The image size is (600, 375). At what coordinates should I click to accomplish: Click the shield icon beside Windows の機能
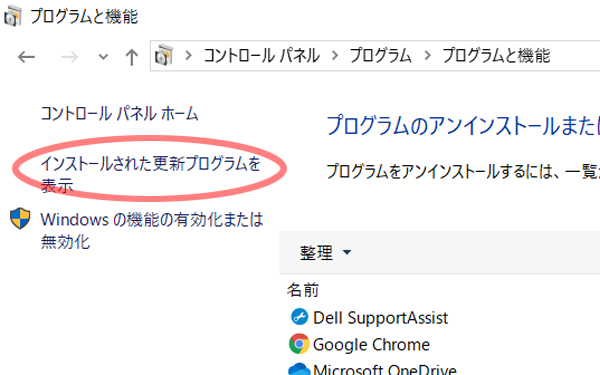pos(20,218)
